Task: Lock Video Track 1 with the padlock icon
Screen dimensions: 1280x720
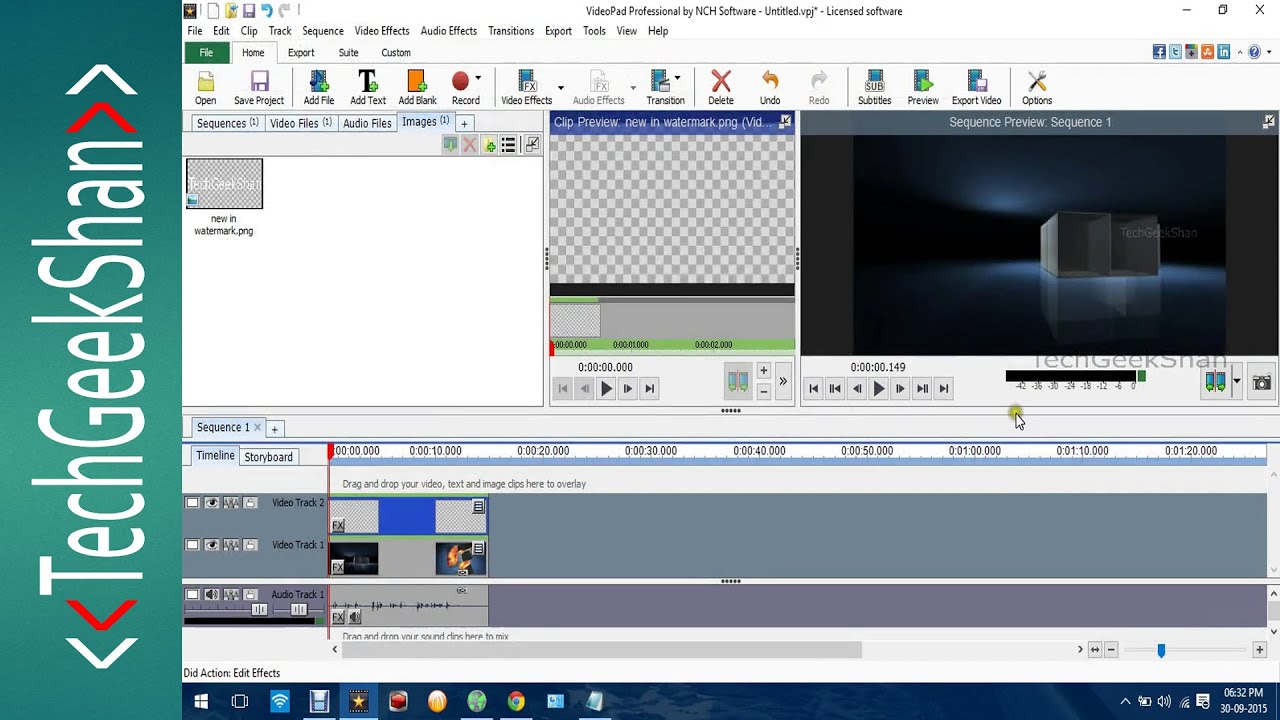Action: (x=250, y=545)
